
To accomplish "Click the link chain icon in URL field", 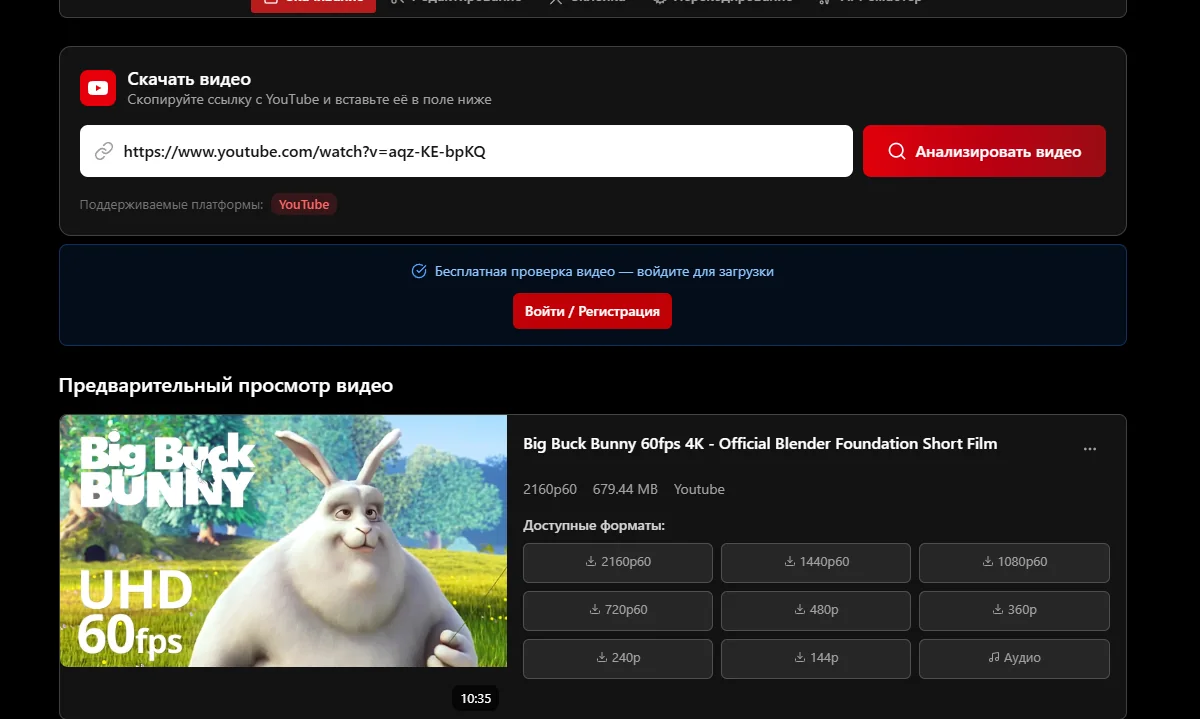I will click(104, 152).
